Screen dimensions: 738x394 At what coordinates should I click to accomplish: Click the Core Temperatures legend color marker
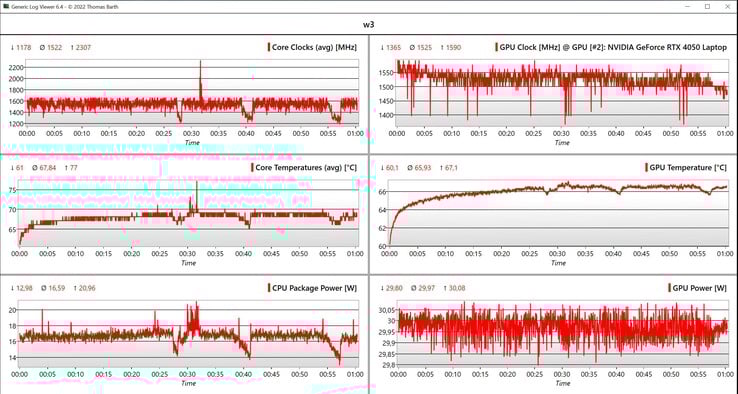(252, 168)
